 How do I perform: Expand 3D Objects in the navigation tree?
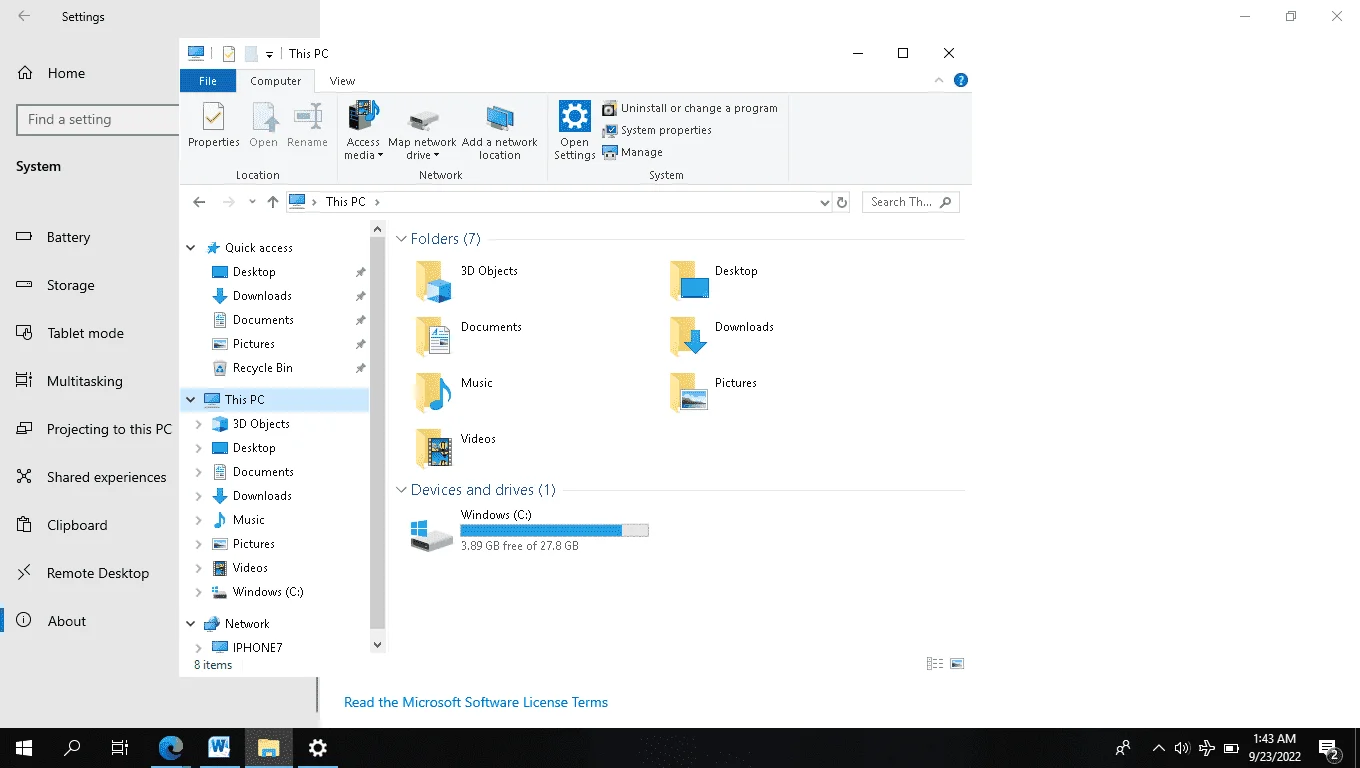click(x=199, y=424)
